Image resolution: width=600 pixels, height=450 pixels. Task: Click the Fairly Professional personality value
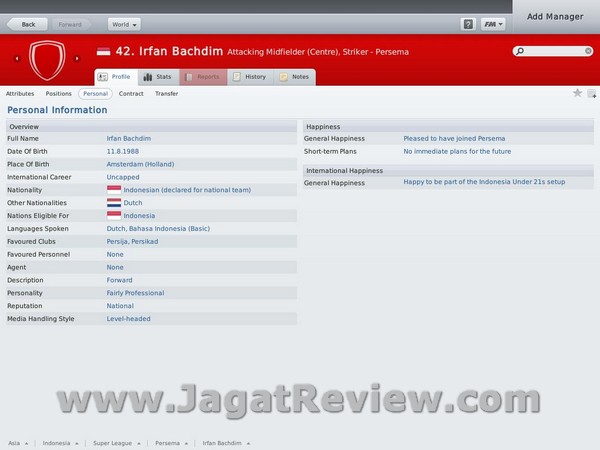[x=135, y=293]
